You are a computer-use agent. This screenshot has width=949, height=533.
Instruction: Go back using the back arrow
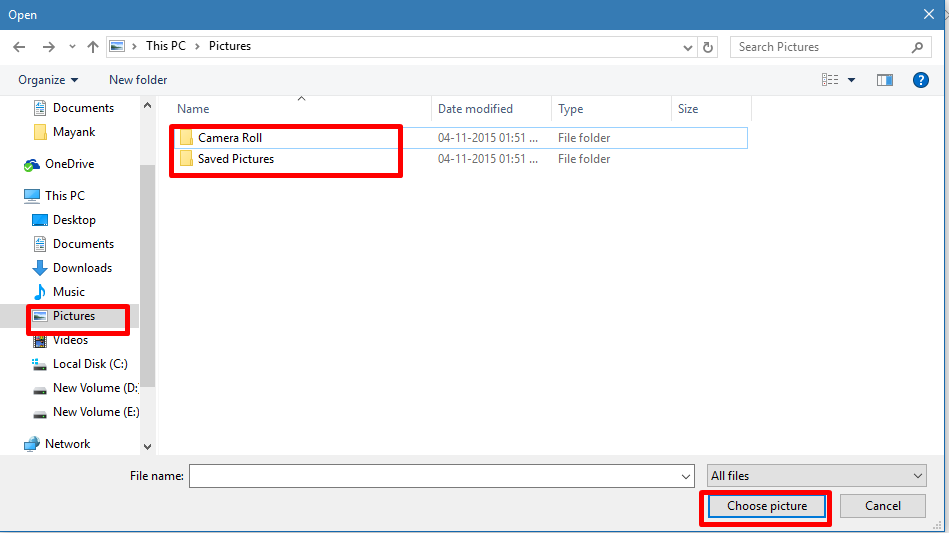pyautogui.click(x=19, y=47)
